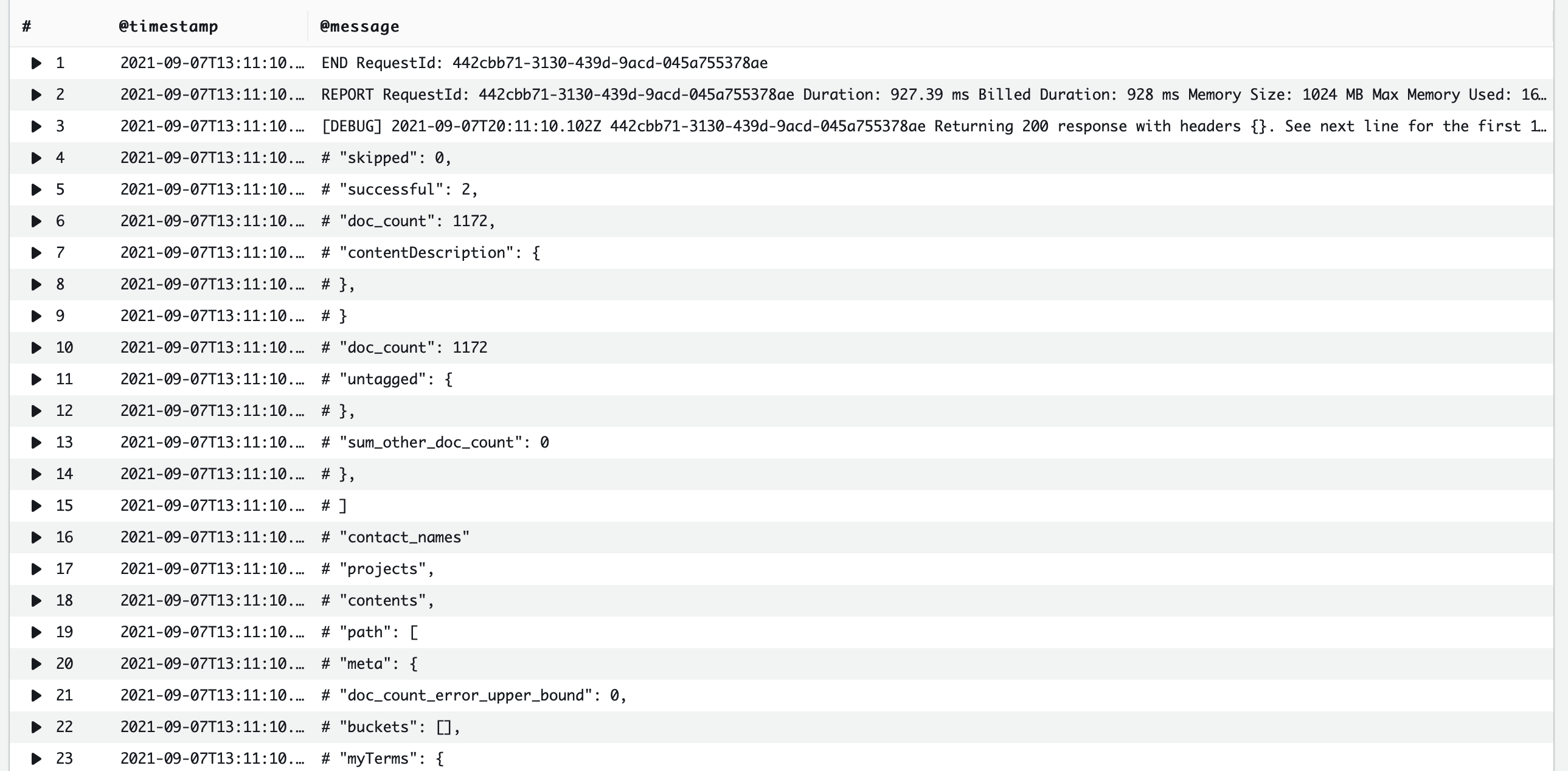Expand the "buckets" log row
Screen dimensions: 1568x771
tap(36, 727)
